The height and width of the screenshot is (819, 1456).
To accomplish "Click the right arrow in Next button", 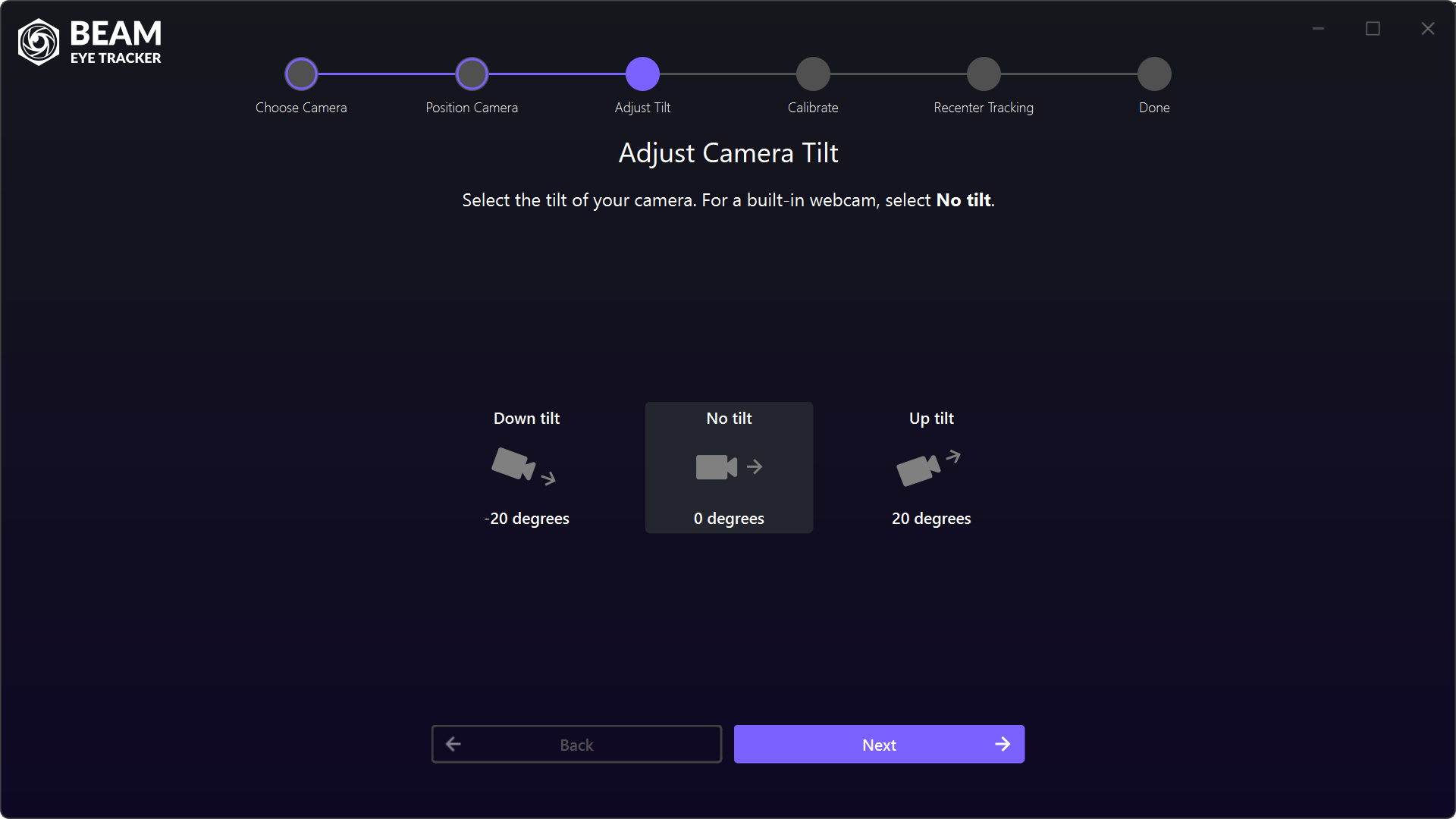I will click(x=1003, y=744).
